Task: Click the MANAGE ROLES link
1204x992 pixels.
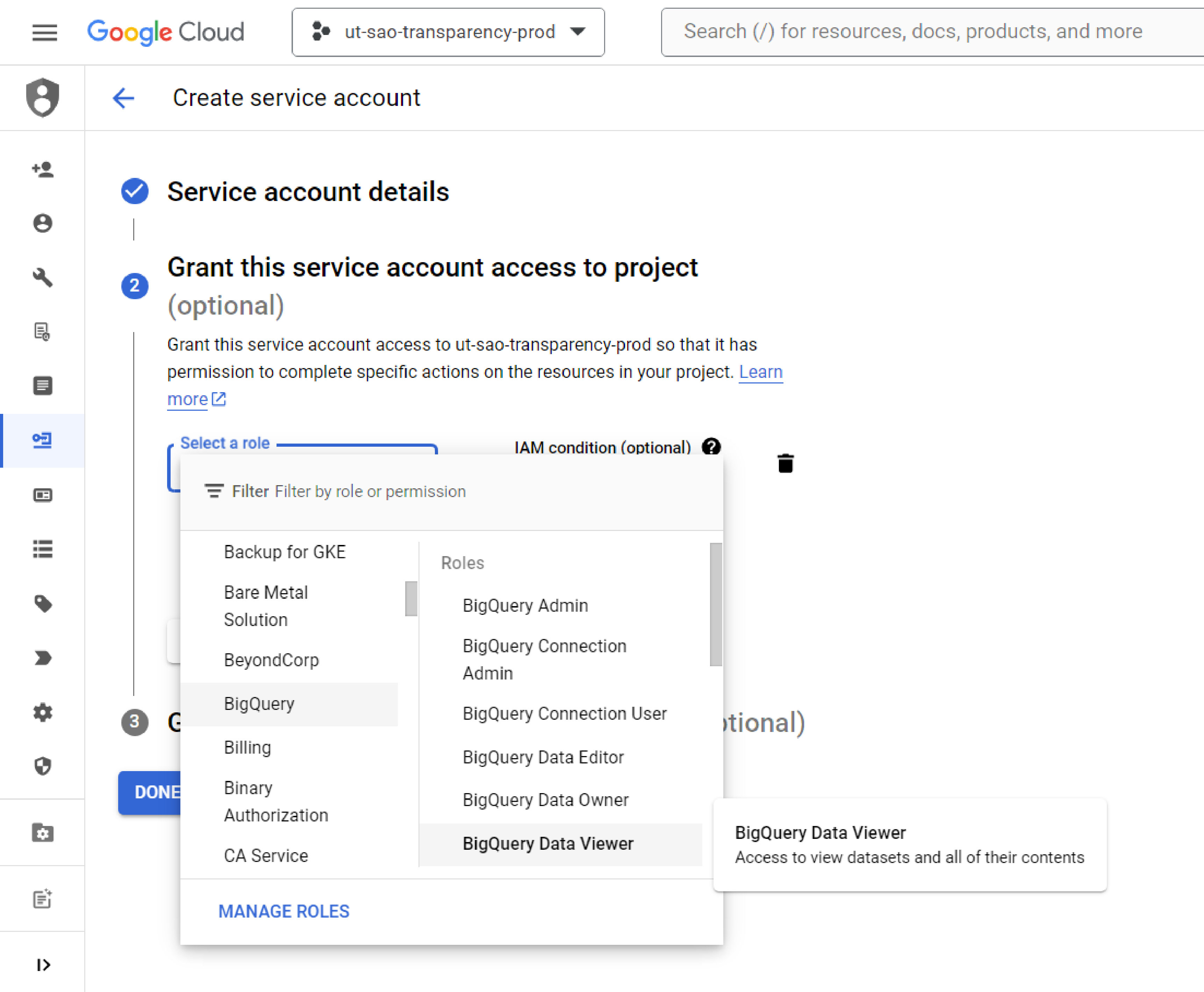Action: click(284, 911)
